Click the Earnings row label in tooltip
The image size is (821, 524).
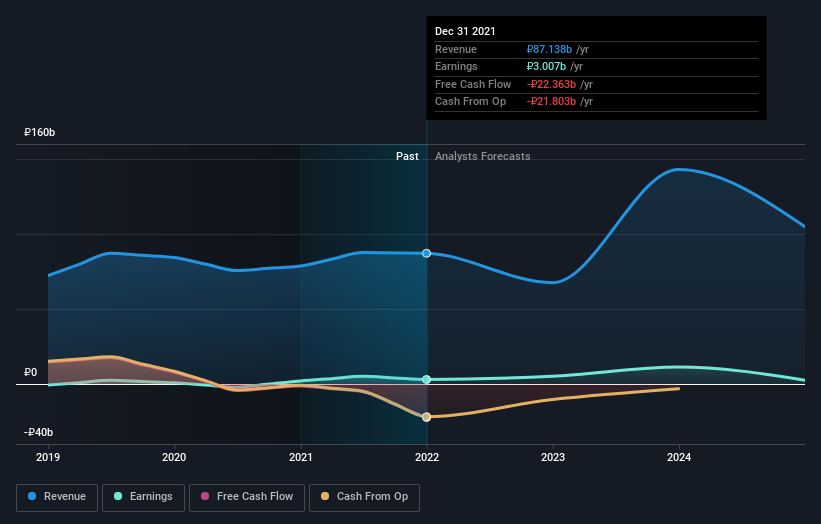tap(456, 66)
